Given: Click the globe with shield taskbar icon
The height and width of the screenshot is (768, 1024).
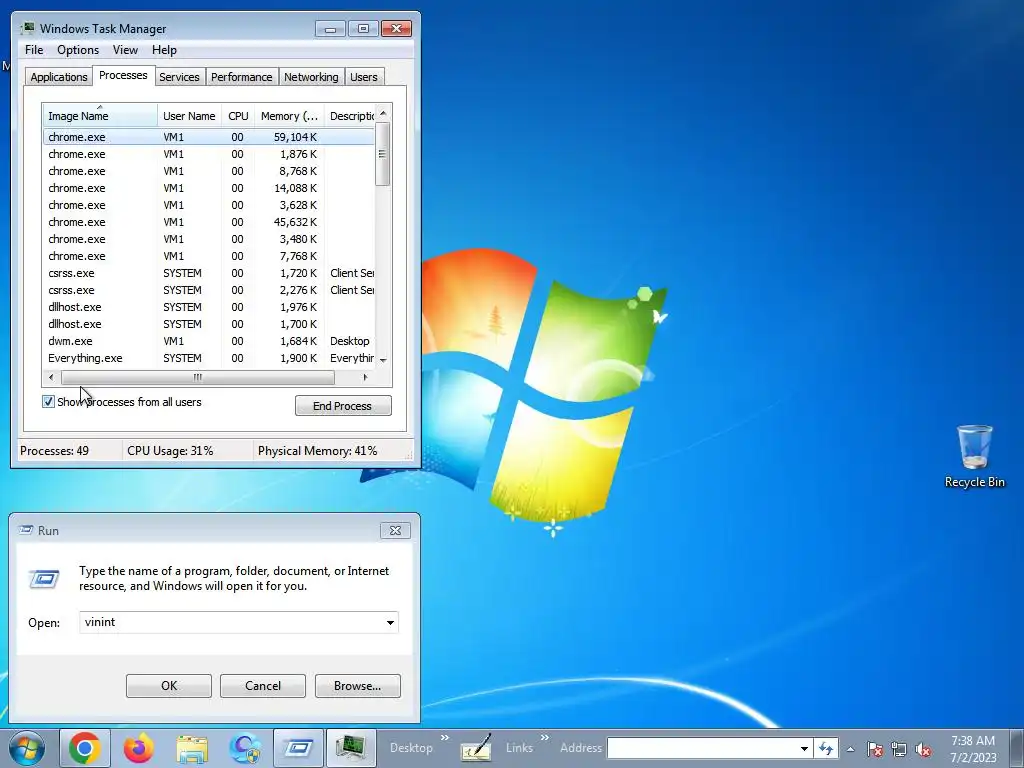Looking at the screenshot, I should pos(245,748).
